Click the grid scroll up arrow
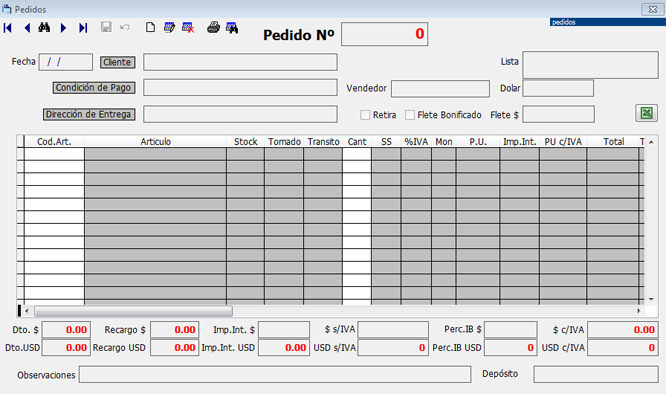 [x=651, y=142]
